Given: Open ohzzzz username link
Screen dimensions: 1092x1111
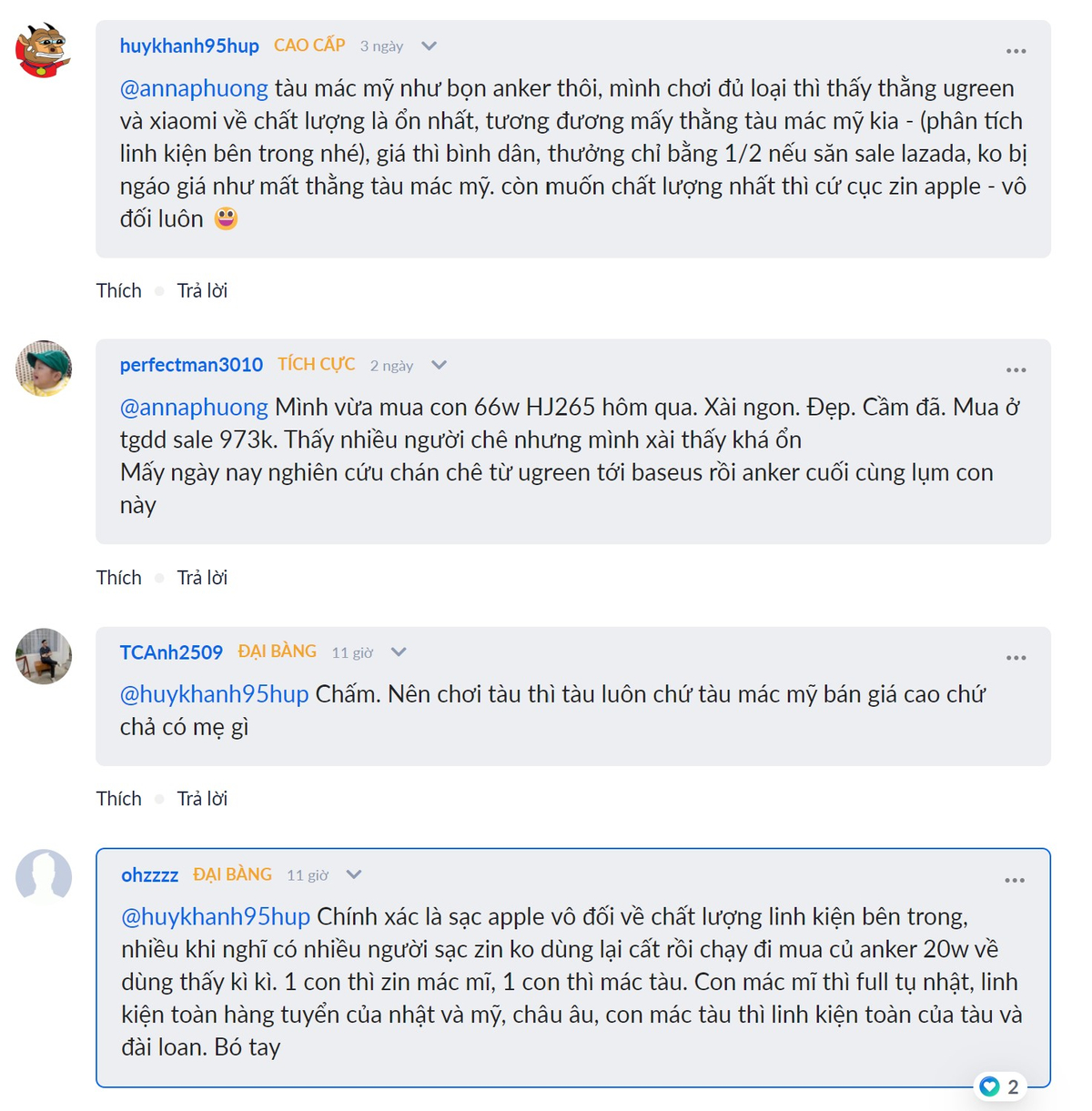Looking at the screenshot, I should 150,874.
